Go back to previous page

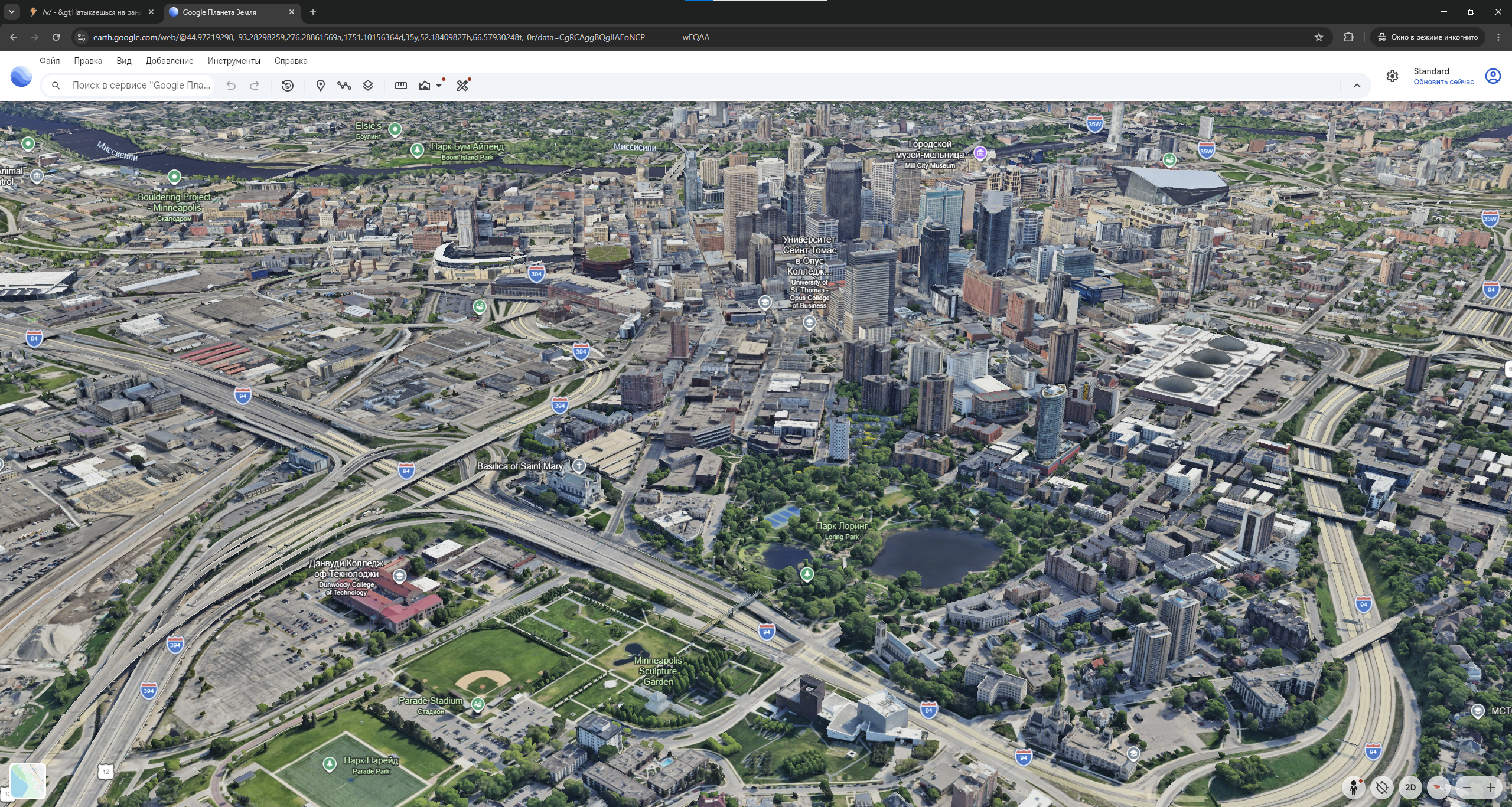pos(14,37)
